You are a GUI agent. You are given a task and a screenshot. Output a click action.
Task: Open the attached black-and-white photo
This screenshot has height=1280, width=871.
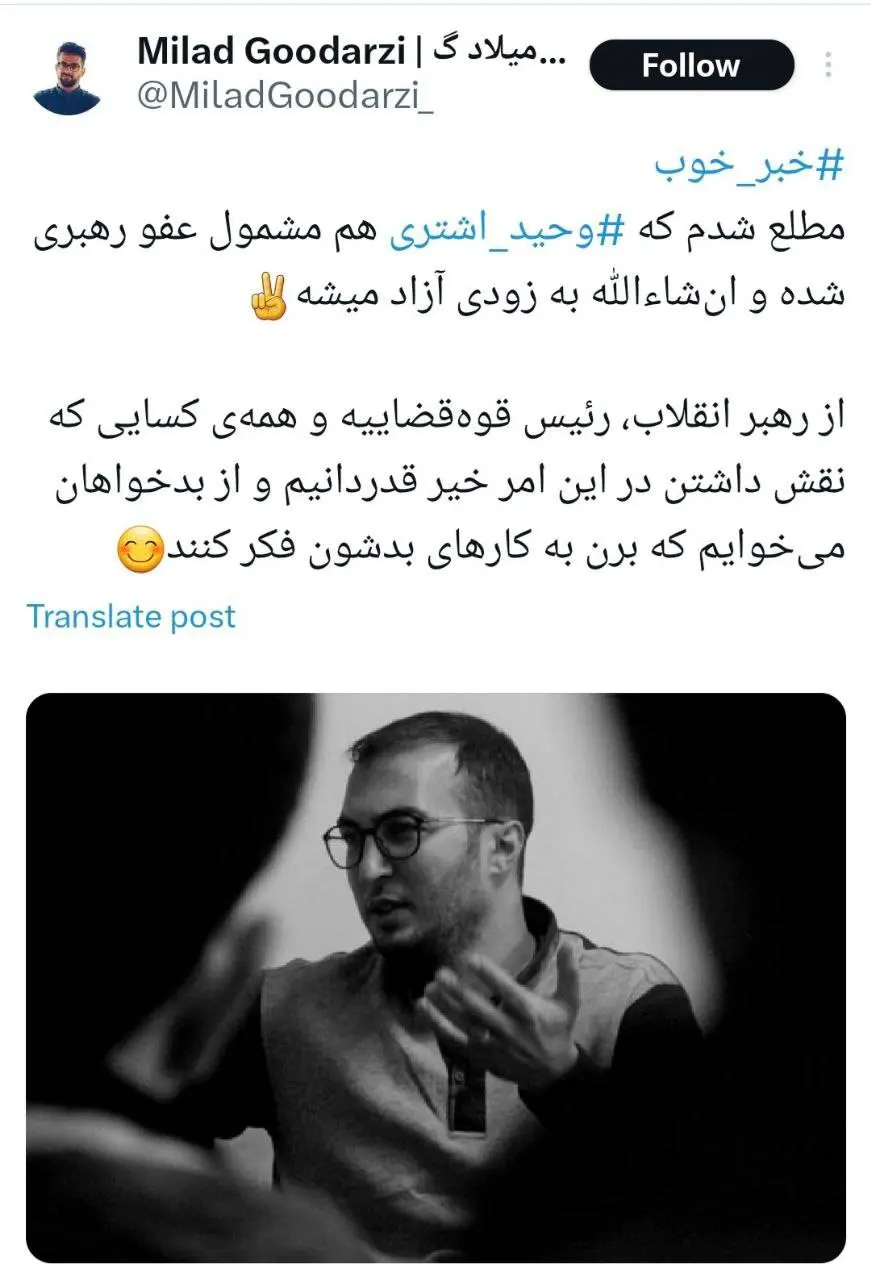tap(436, 978)
